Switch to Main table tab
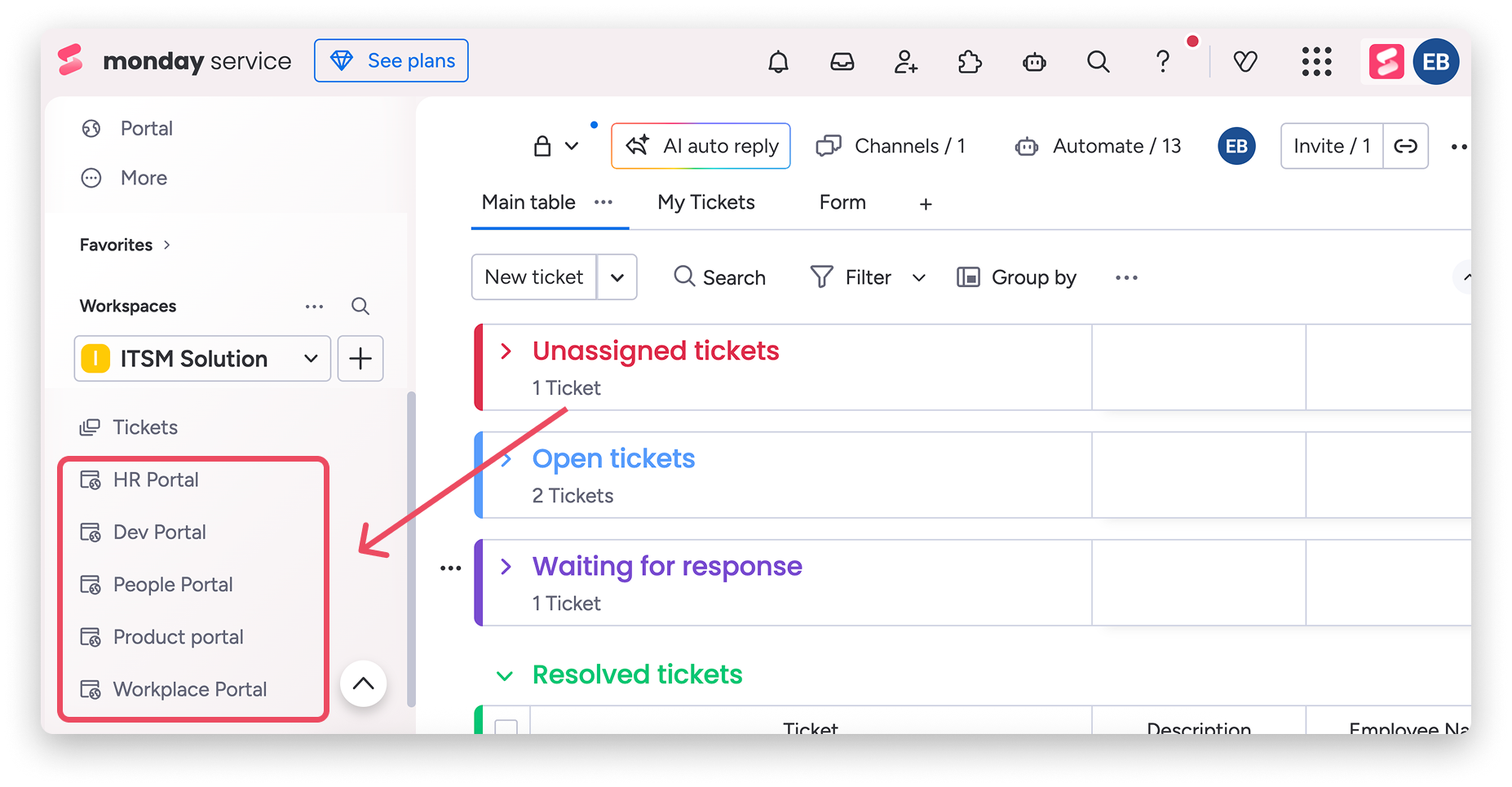The width and height of the screenshot is (1512, 787). click(528, 202)
